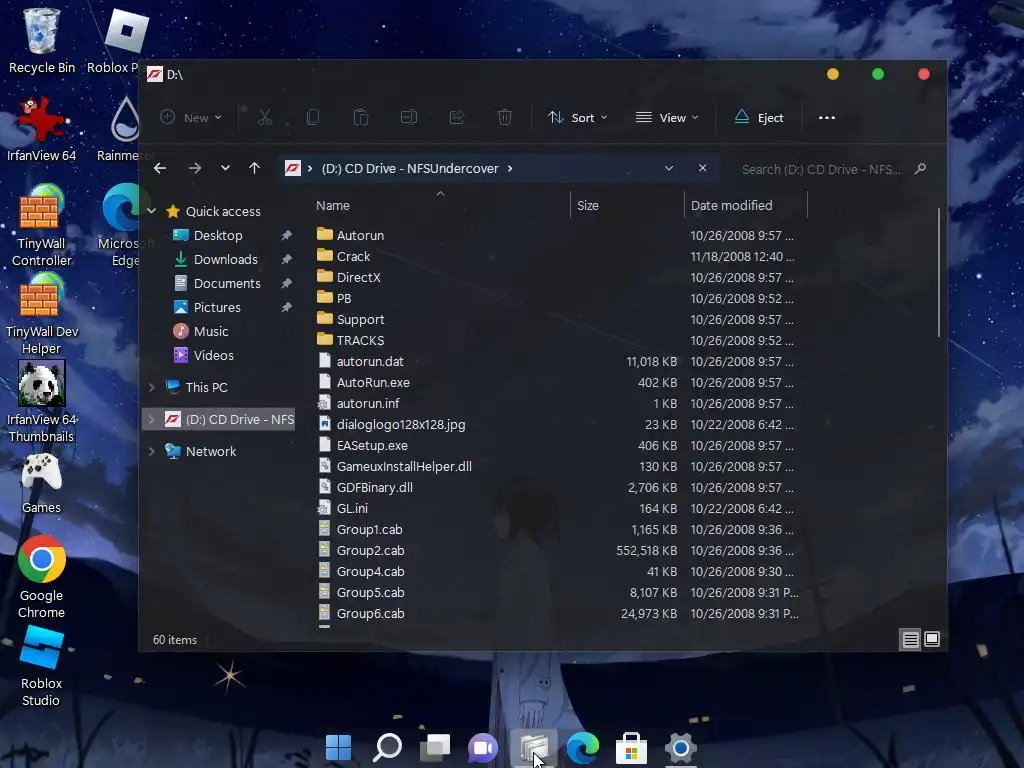Click the search magnifier icon in Explorer
Screen dimensions: 1024x768
(x=920, y=169)
